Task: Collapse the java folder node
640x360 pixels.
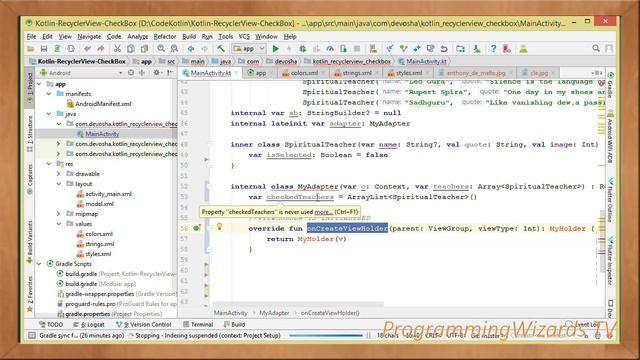Action: click(49, 114)
